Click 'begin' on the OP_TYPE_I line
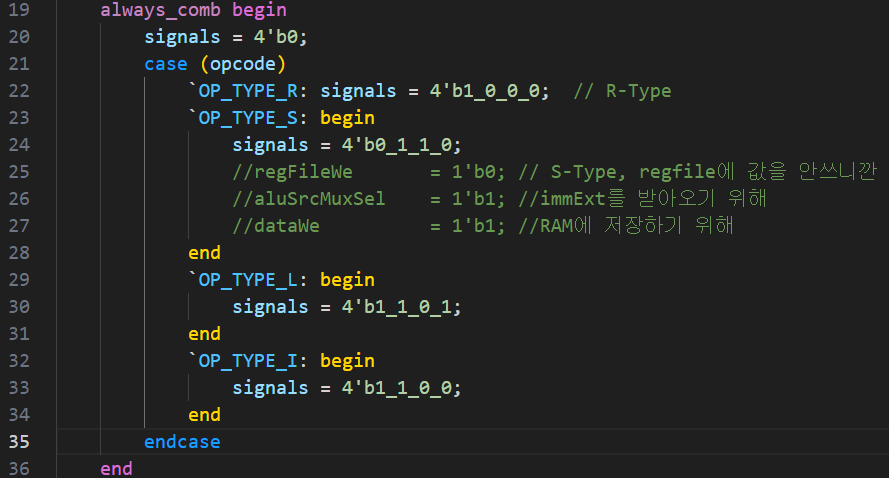Viewport: 889px width, 478px height. pyautogui.click(x=347, y=361)
